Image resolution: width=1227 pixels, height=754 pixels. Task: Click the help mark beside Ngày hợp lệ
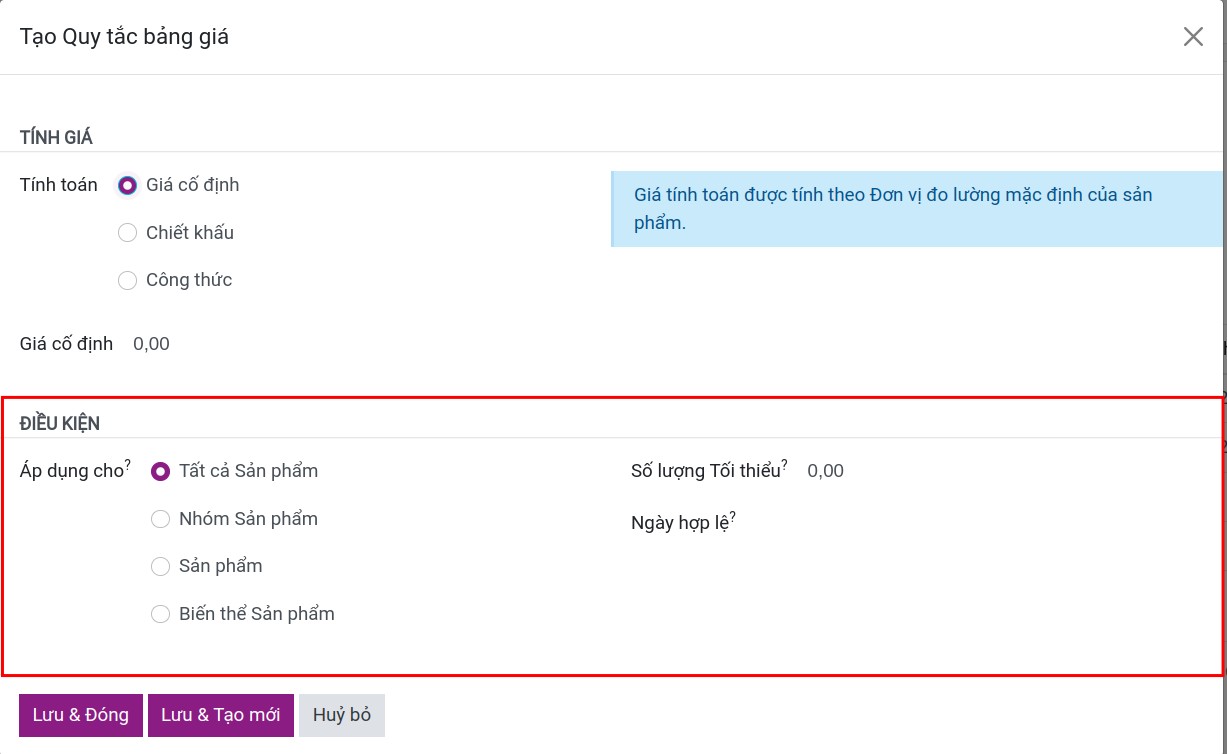[x=733, y=517]
